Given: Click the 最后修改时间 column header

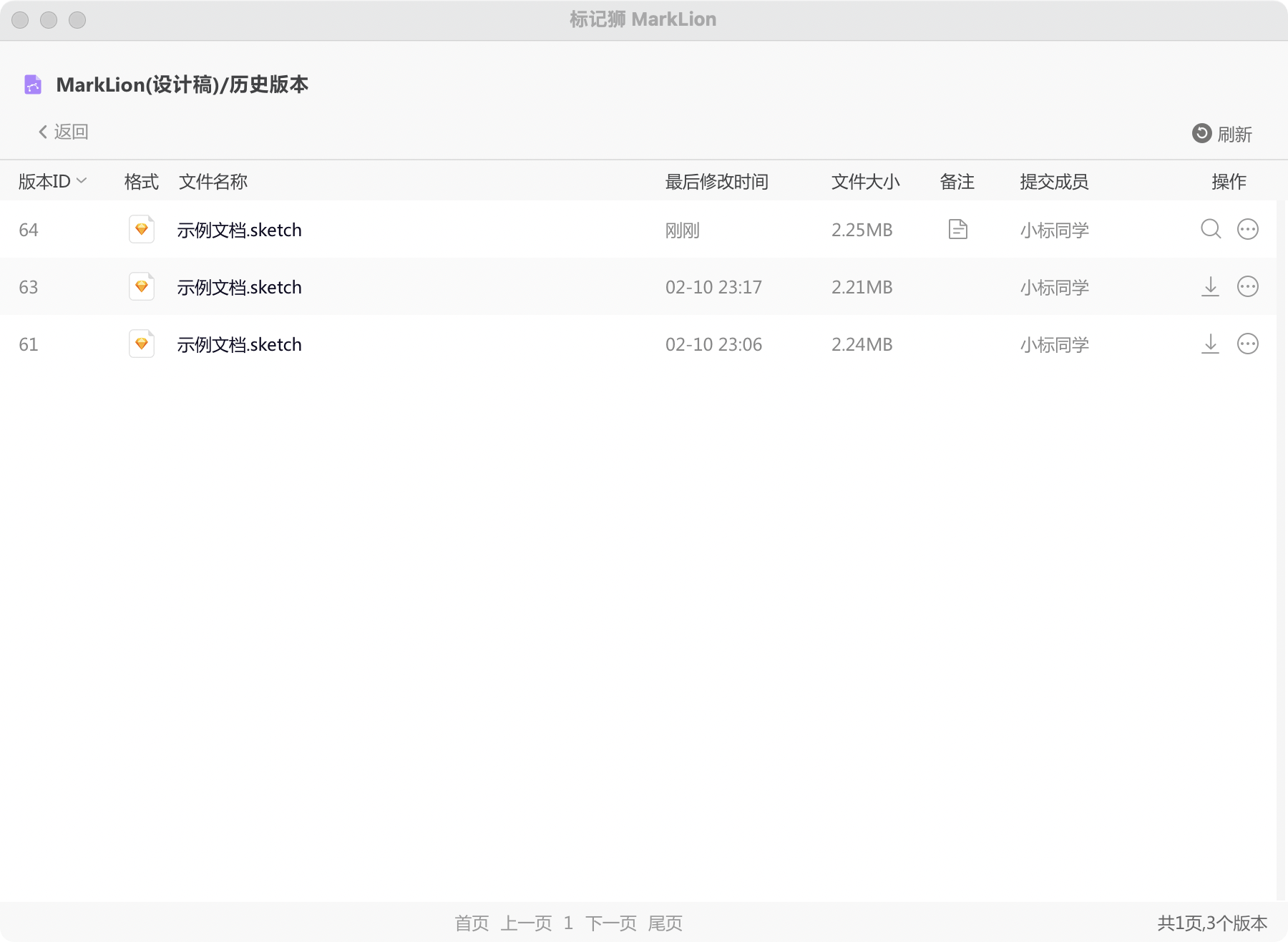Looking at the screenshot, I should (716, 182).
